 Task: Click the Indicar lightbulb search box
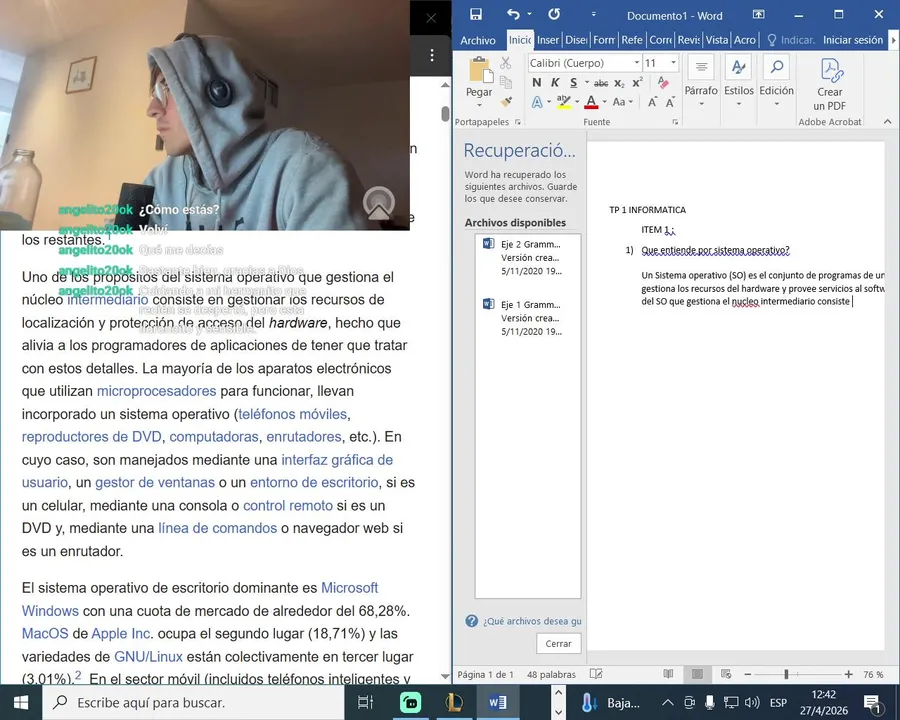791,40
